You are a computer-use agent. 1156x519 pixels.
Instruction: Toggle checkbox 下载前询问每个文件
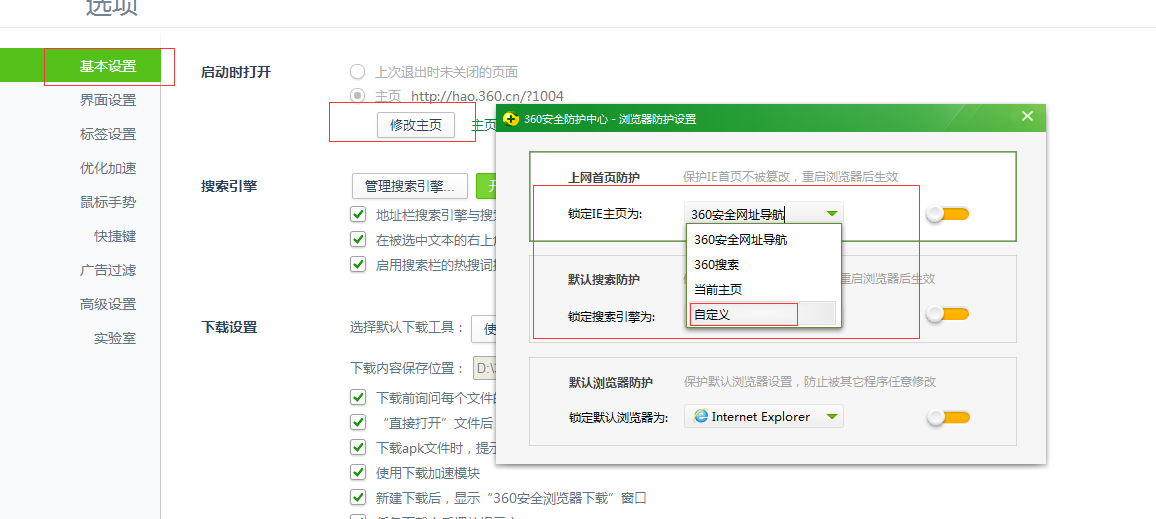[x=358, y=397]
